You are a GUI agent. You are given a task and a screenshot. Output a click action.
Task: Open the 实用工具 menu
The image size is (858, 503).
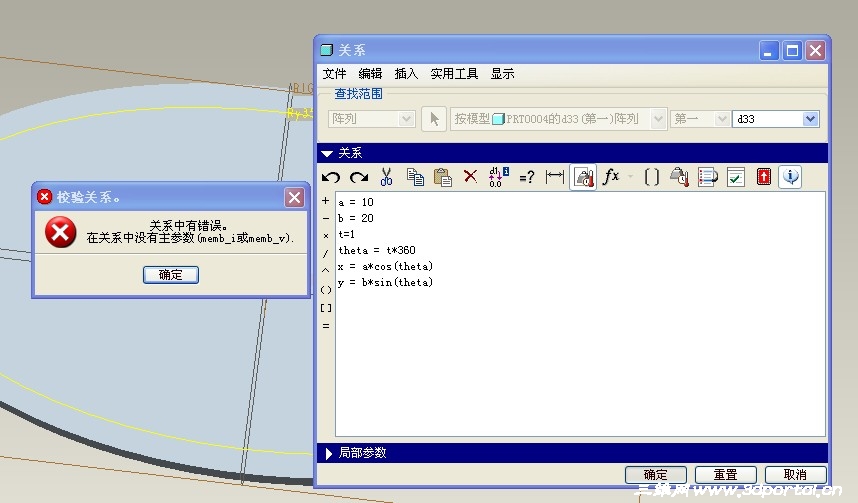click(454, 74)
